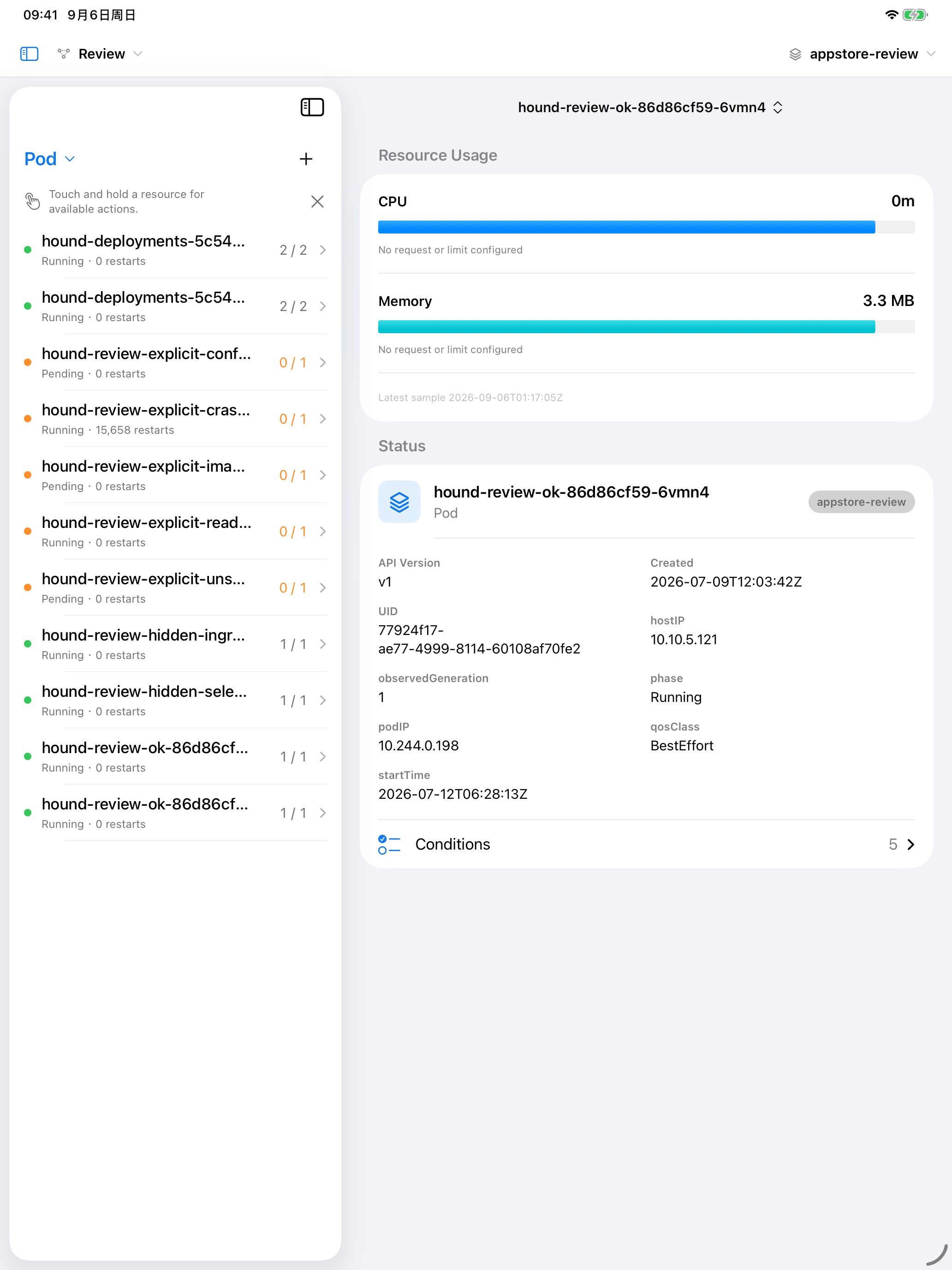
Task: Click the hostIP value 10.10.5.121
Action: click(x=684, y=640)
